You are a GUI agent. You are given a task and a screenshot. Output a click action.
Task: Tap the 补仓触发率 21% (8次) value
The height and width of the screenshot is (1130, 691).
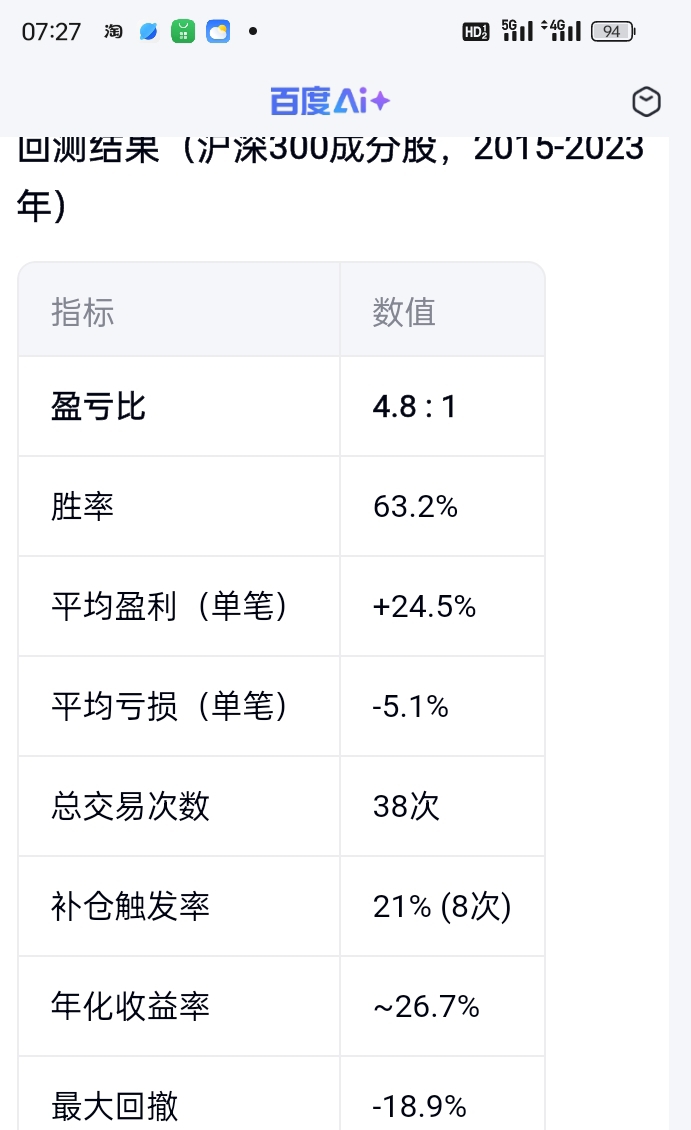point(442,907)
